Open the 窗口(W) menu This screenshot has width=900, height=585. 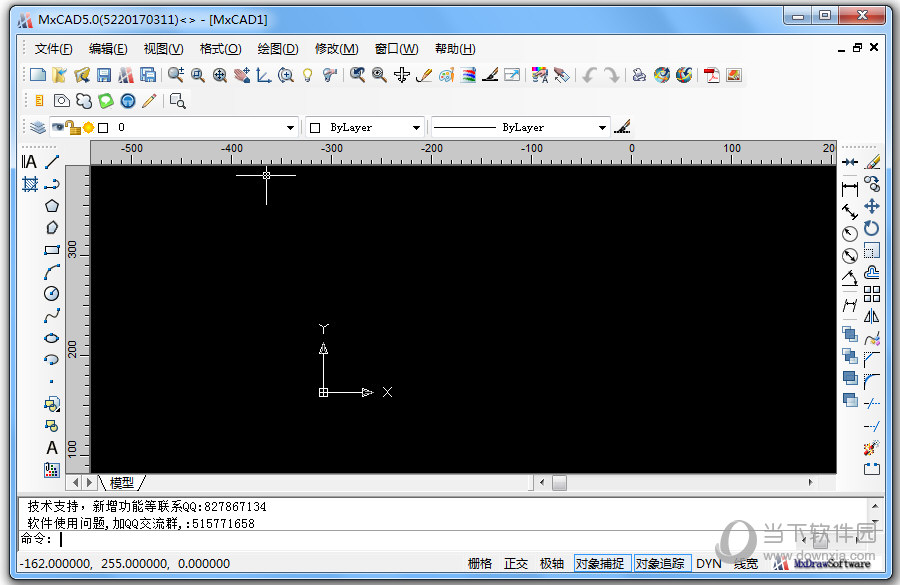396,49
